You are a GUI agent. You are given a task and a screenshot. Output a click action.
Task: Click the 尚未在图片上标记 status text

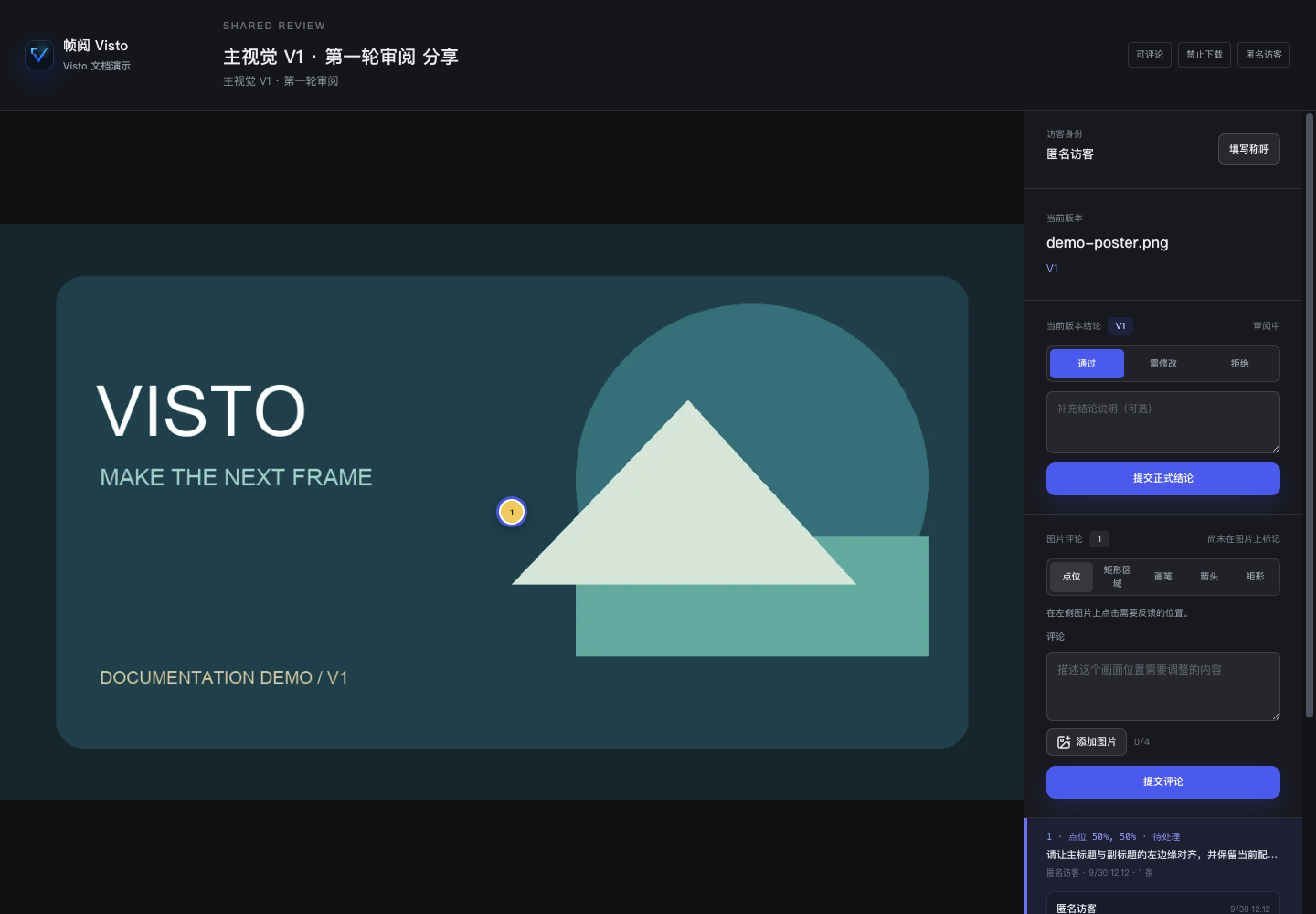point(1244,539)
